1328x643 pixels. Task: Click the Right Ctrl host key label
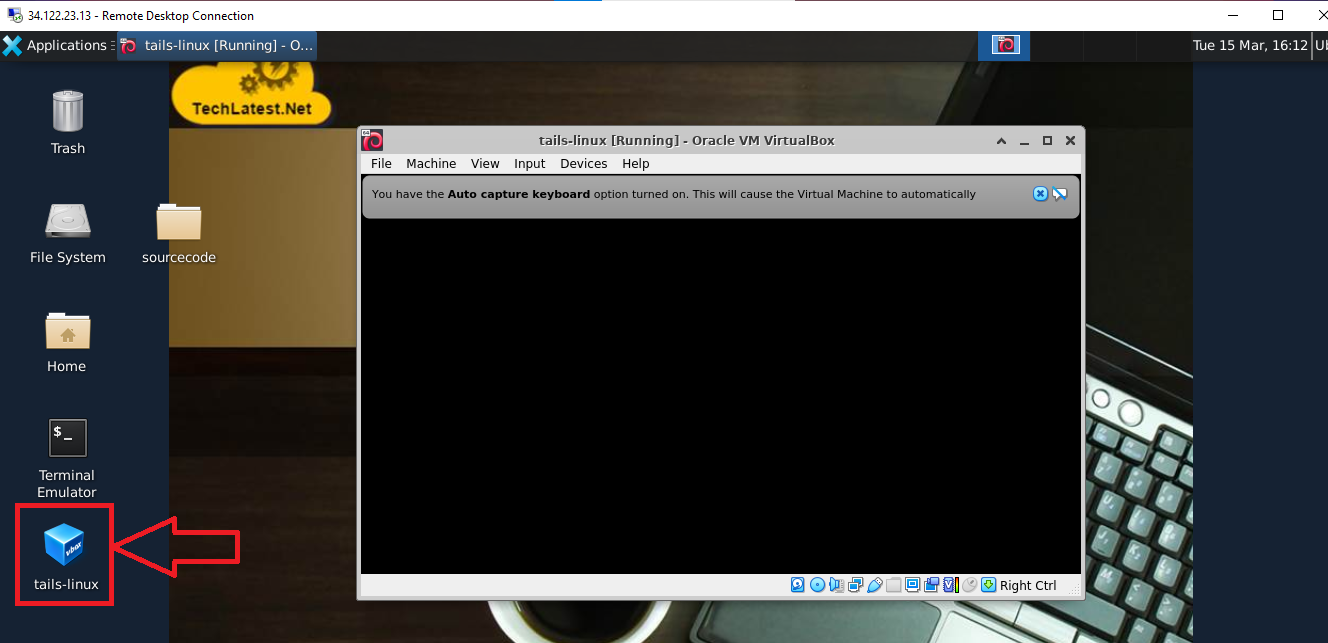1028,586
